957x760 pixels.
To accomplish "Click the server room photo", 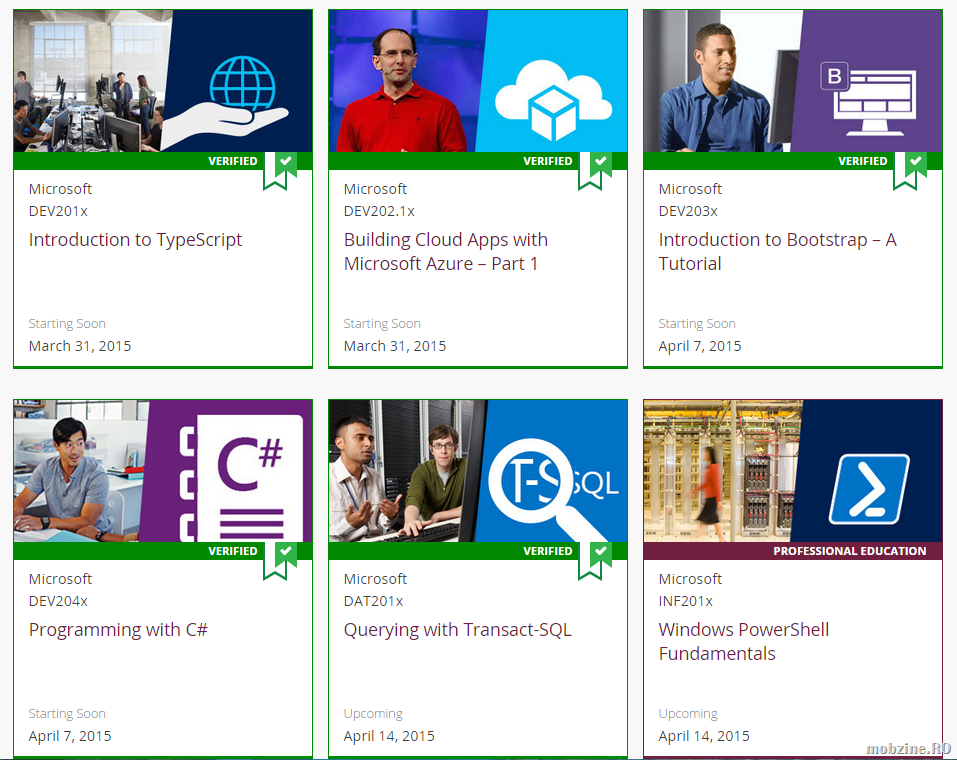I will point(723,471).
